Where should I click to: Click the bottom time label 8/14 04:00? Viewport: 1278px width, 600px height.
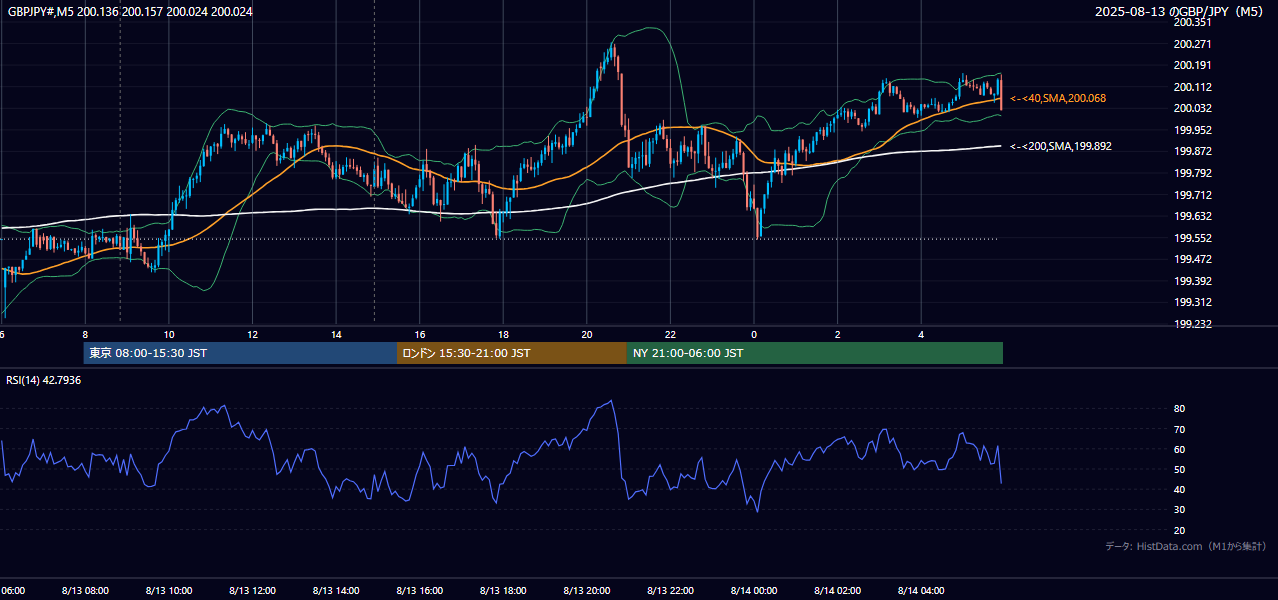pos(921,591)
